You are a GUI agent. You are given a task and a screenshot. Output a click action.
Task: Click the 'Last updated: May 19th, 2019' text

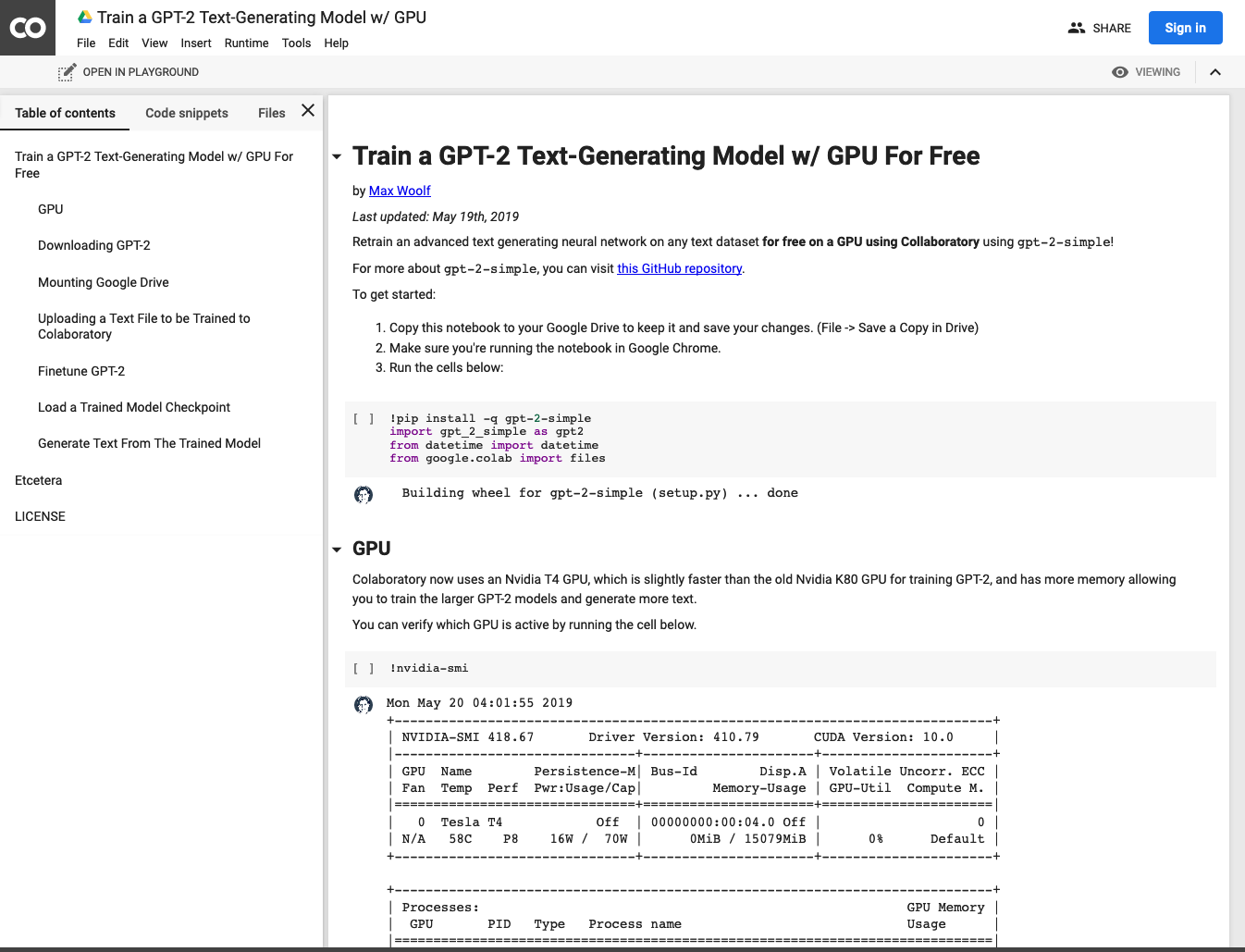pyautogui.click(x=436, y=216)
